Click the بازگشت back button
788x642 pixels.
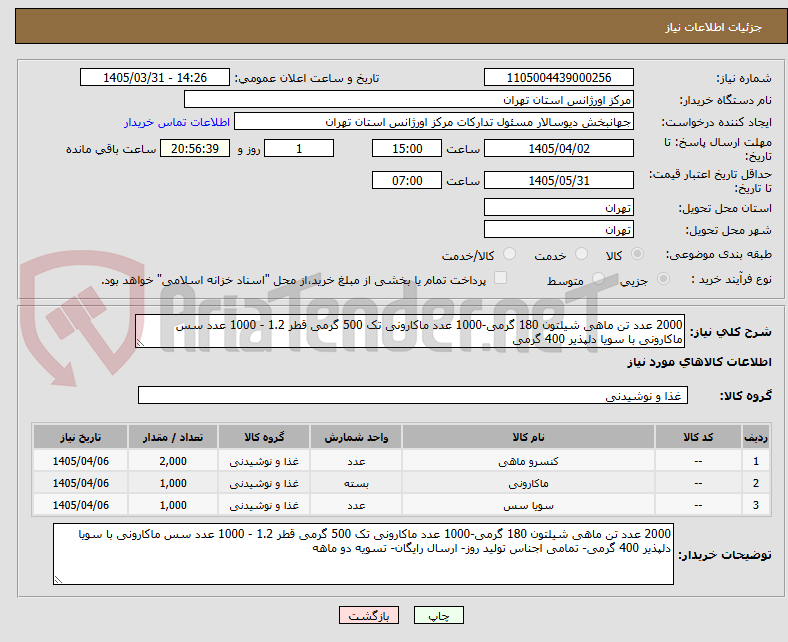(369, 615)
